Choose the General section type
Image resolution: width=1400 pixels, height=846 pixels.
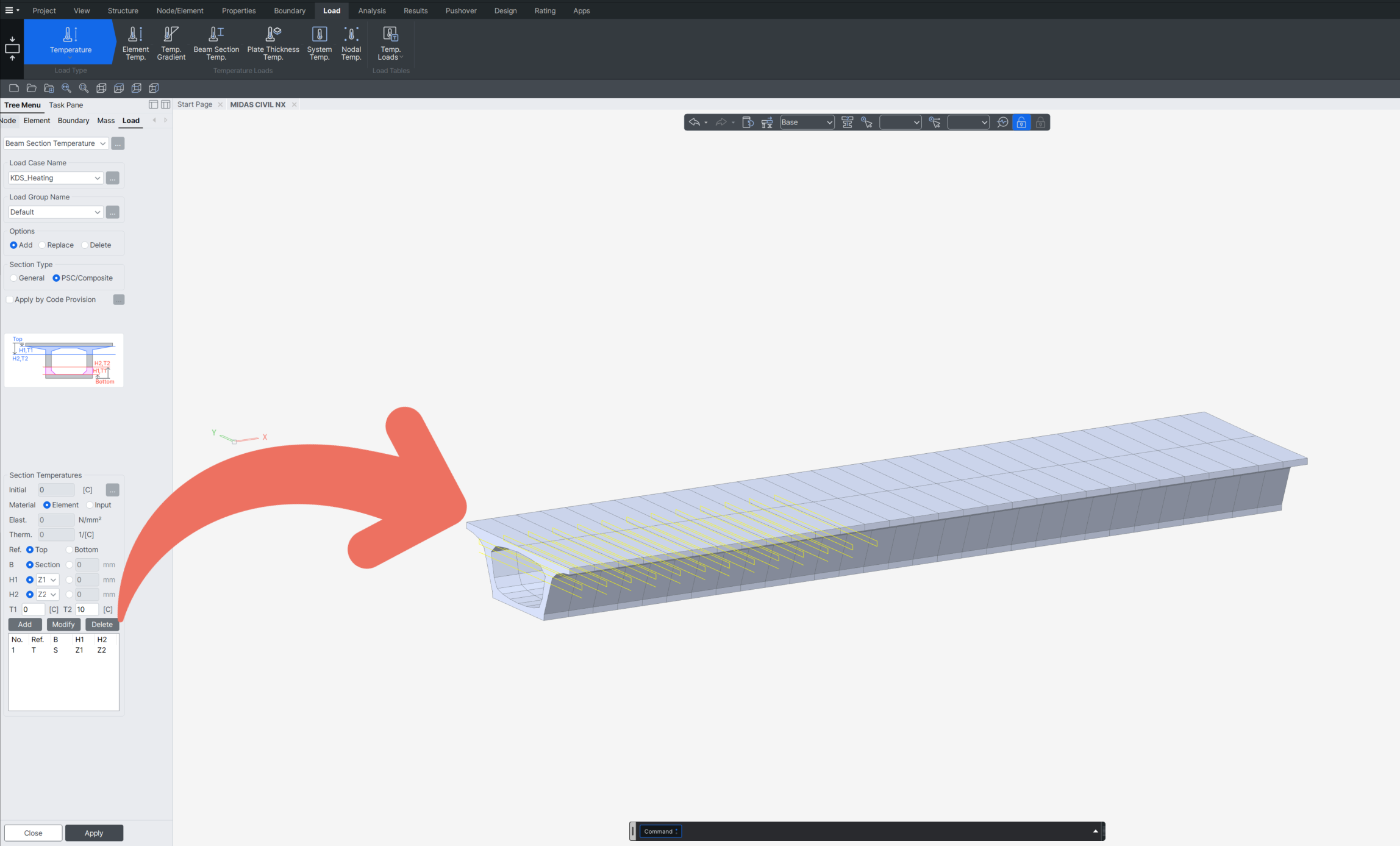point(14,278)
